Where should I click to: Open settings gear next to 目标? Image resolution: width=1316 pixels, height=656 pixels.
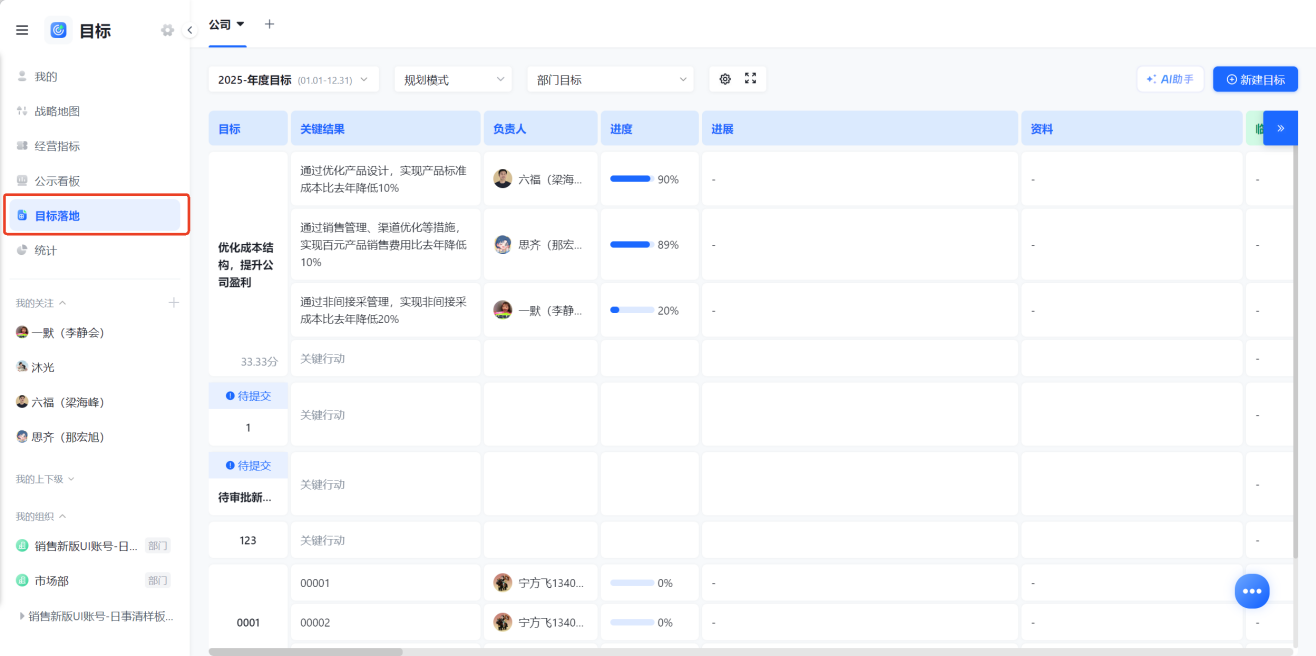pos(167,30)
